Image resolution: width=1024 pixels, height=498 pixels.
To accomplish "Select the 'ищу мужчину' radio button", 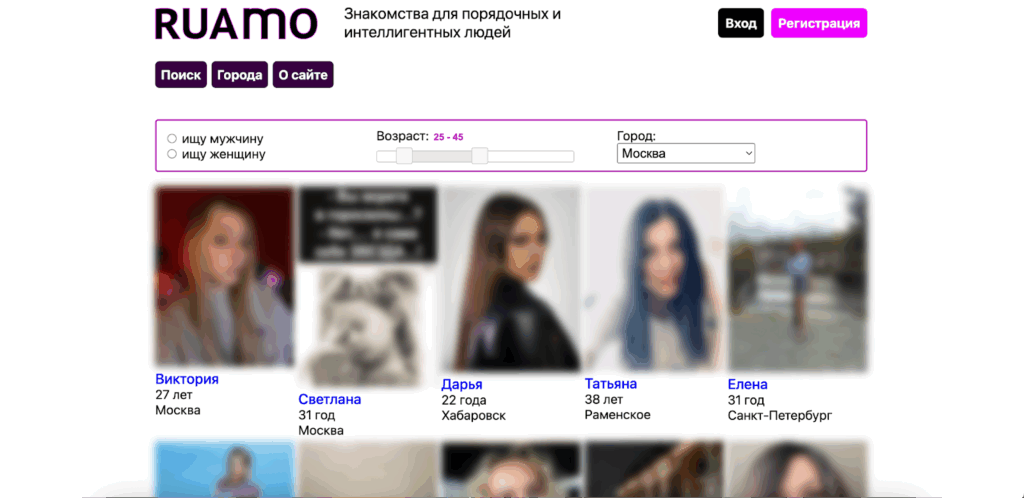I will coord(172,138).
